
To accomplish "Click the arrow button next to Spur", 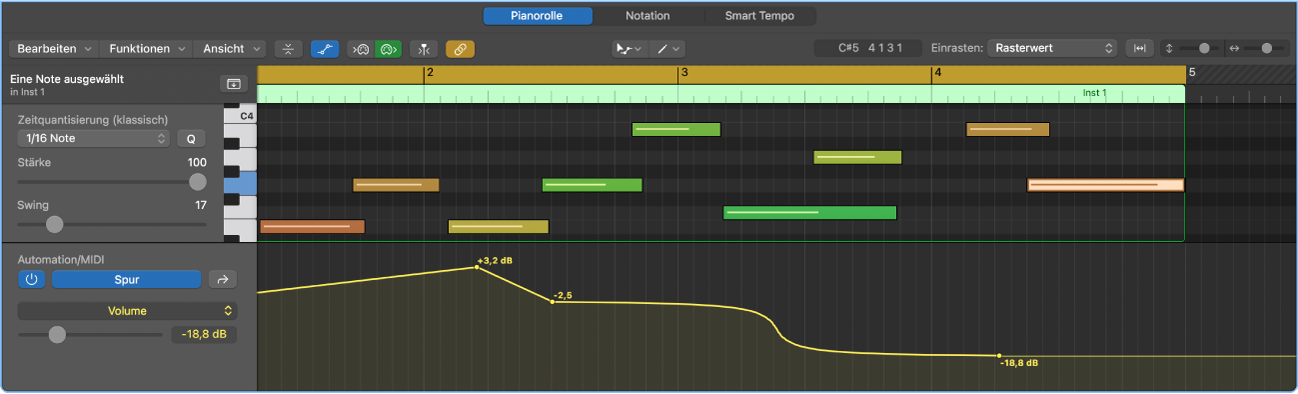I will tap(223, 279).
